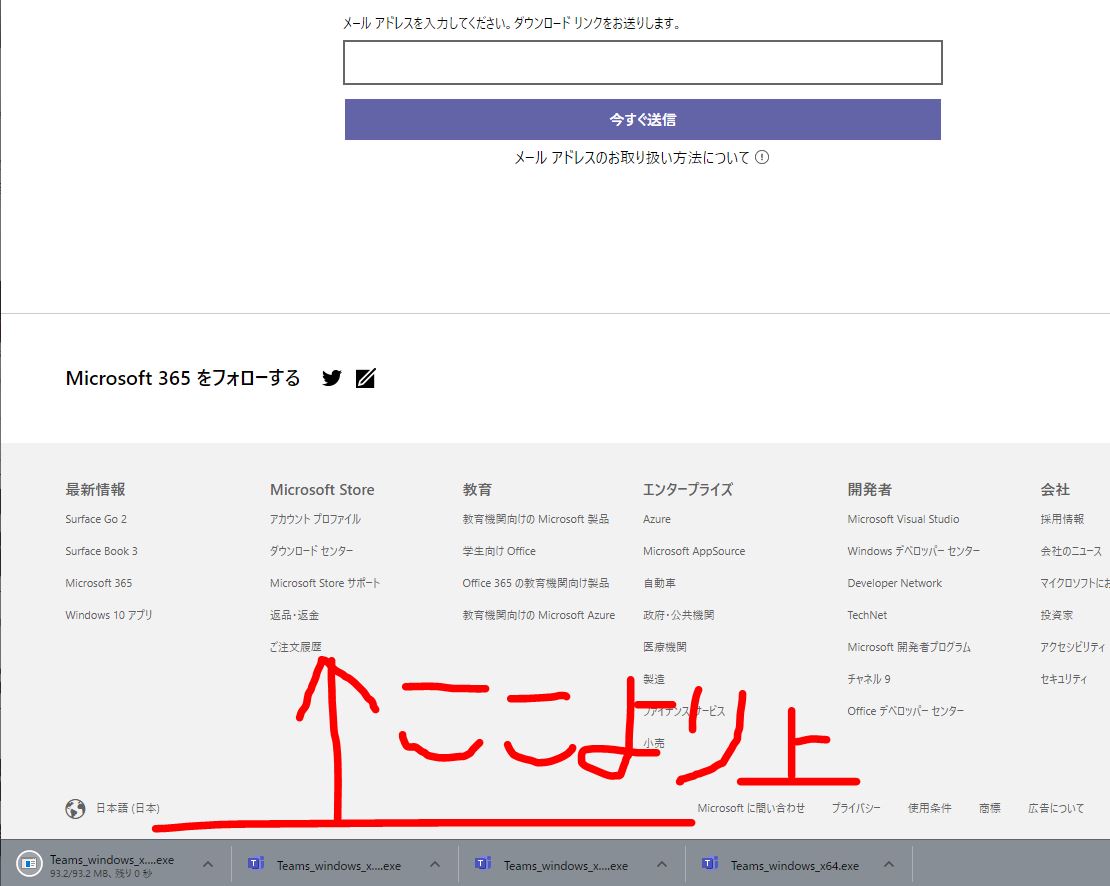Open the Surface Book 3 link
The height and width of the screenshot is (886, 1110).
[101, 551]
